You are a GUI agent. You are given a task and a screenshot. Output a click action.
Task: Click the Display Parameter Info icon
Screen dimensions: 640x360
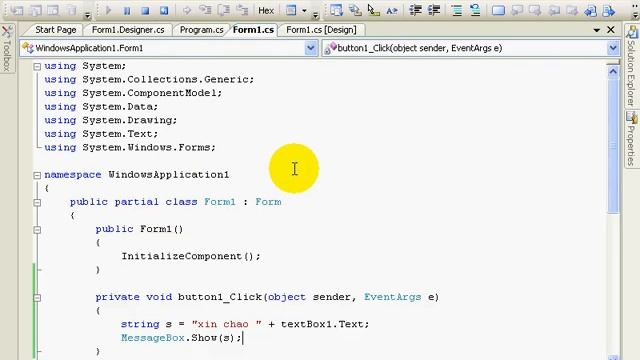pyautogui.click(x=355, y=10)
